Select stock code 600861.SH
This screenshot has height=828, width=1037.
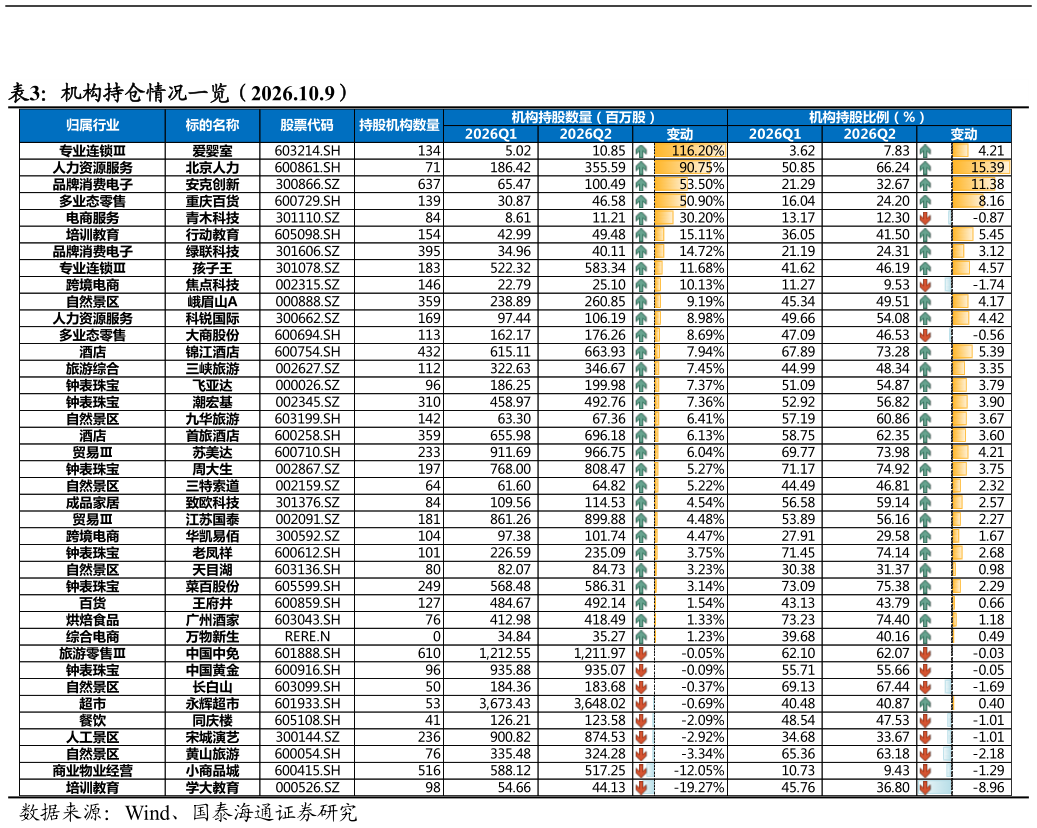click(x=308, y=167)
